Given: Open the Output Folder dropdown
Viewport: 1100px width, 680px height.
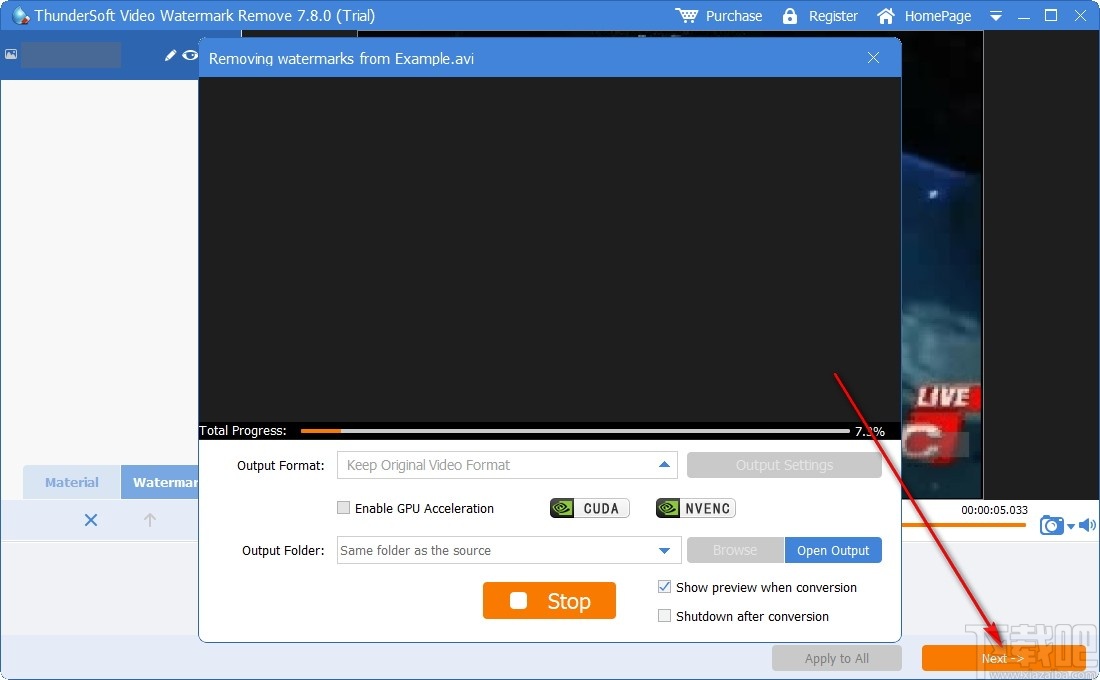Looking at the screenshot, I should [x=663, y=550].
